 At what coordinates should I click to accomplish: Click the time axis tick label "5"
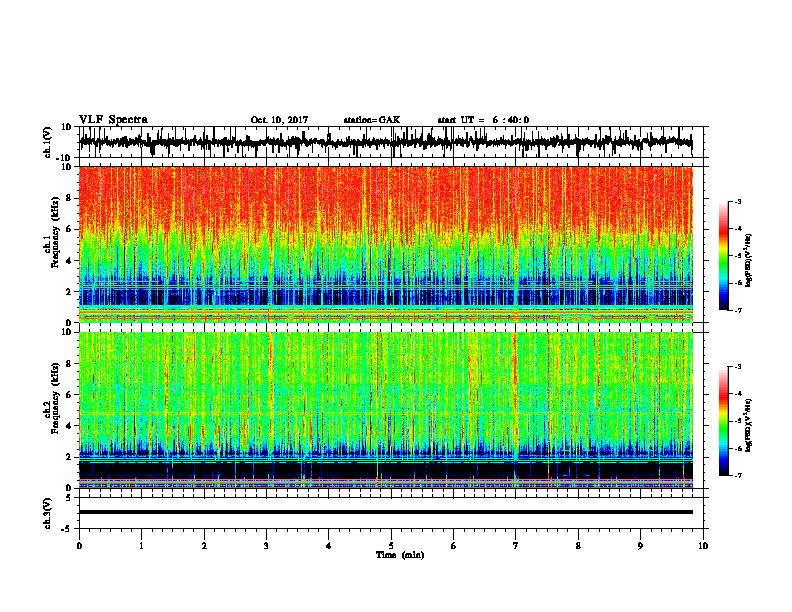pos(391,546)
